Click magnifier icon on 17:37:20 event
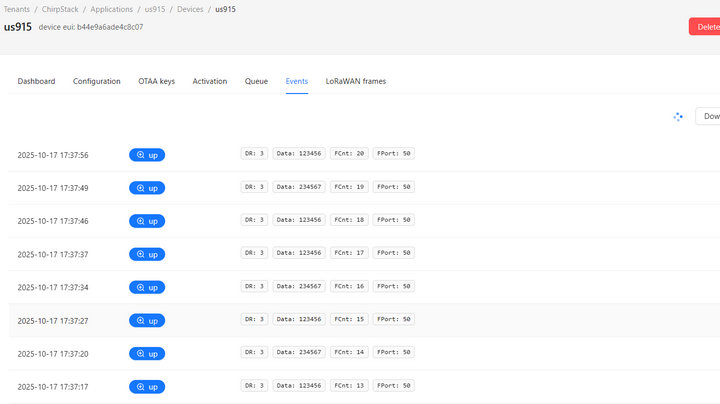Screen dimensions: 720x404 141,354
